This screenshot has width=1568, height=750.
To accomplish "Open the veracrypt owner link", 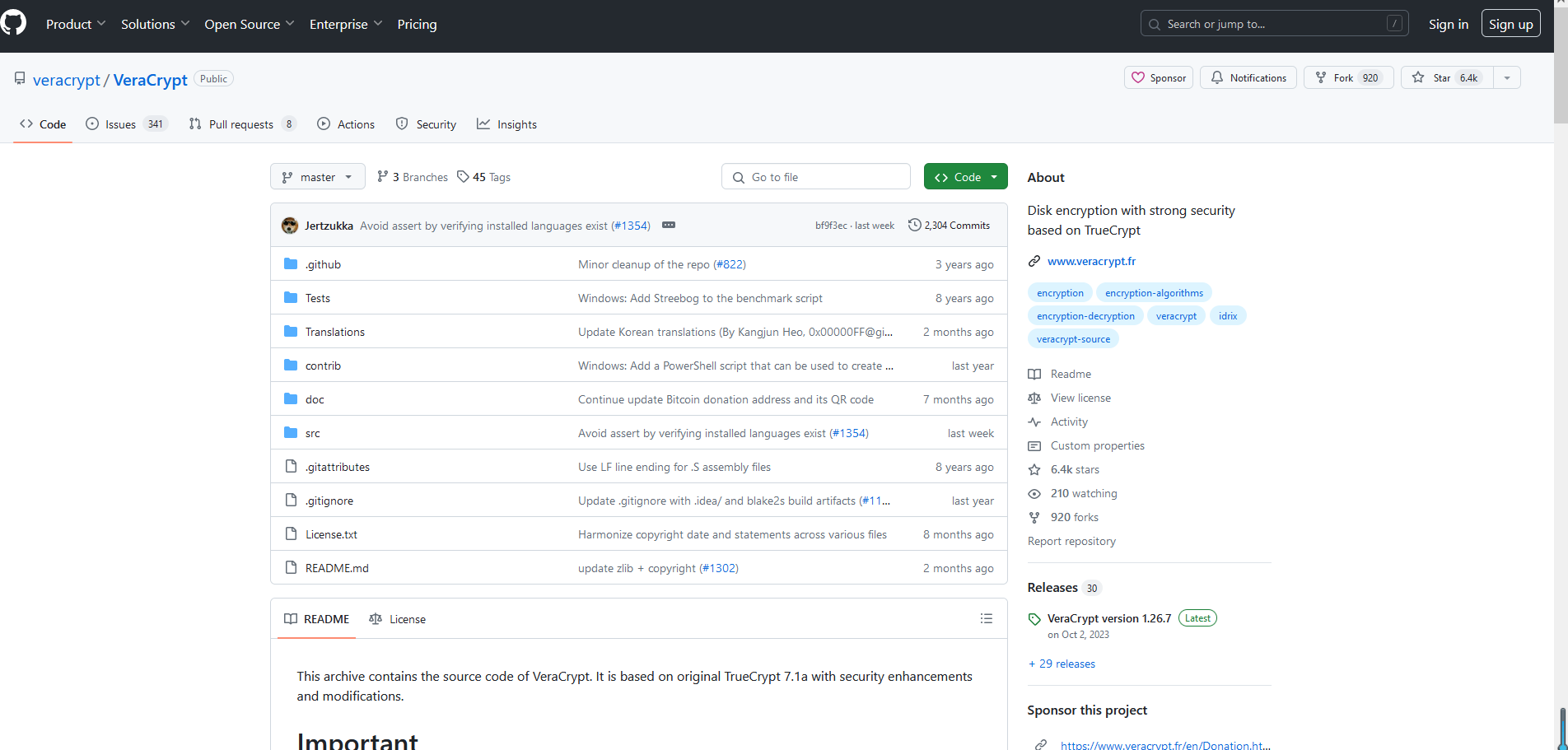I will 67,80.
